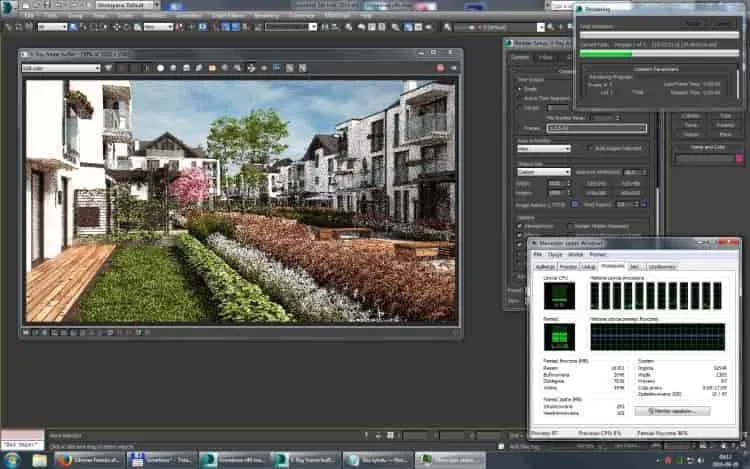Viewport: 750px width, 469px height.
Task: Click the pink color swatch under Name and Color
Action: tap(739, 158)
